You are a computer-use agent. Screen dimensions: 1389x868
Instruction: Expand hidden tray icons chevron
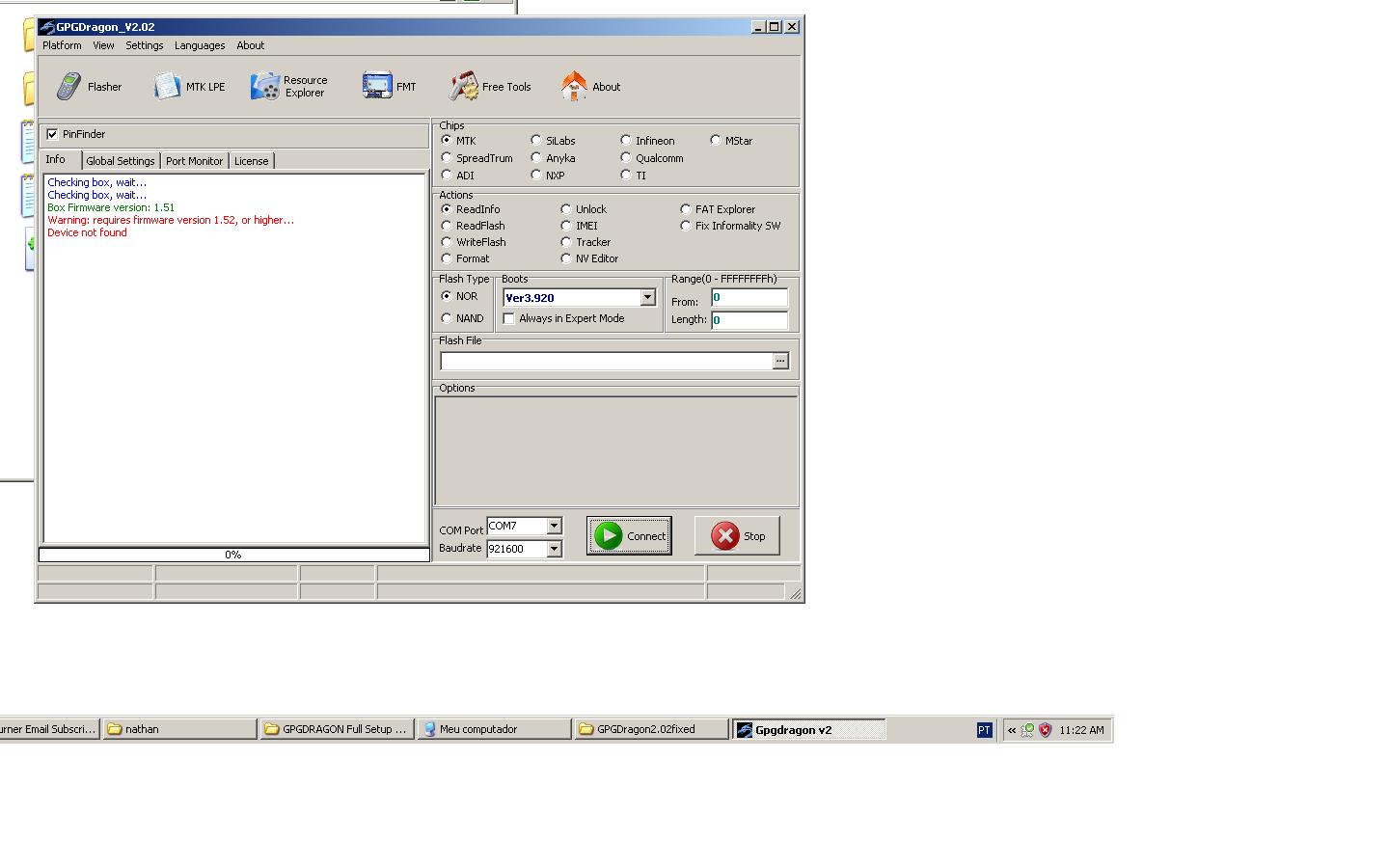tap(1012, 730)
